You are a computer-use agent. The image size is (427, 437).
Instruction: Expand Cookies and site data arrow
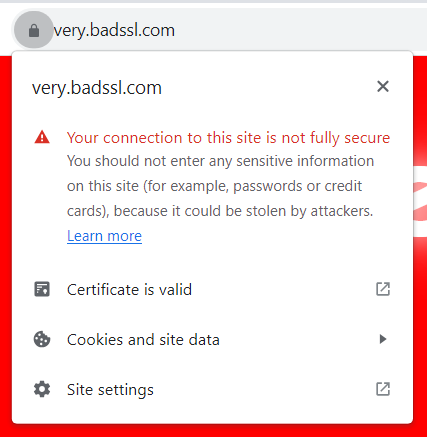point(383,339)
